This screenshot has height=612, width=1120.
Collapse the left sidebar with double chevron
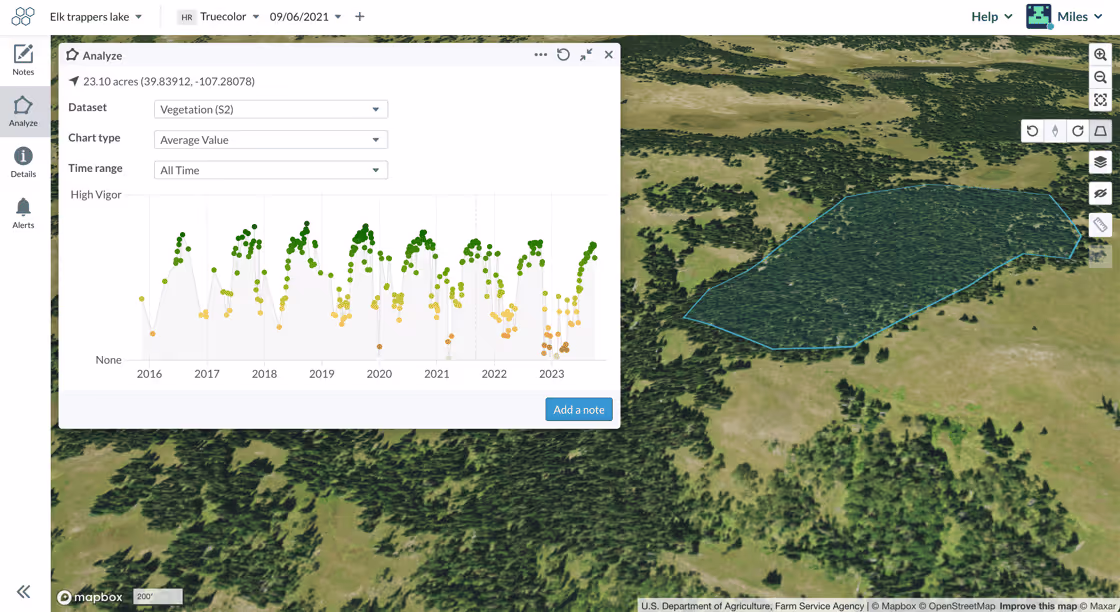(24, 591)
